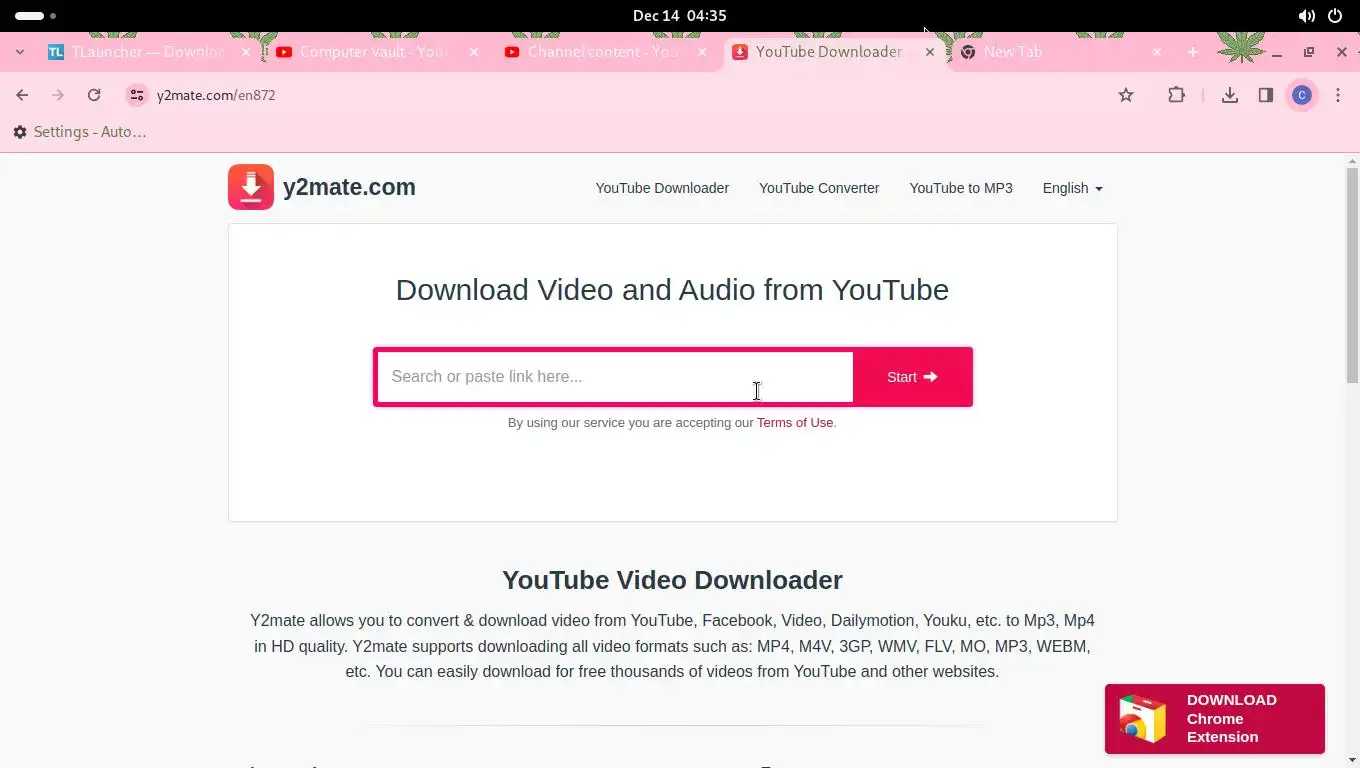Click the page vertical scrollbar
The height and width of the screenshot is (768, 1360).
tap(1353, 275)
